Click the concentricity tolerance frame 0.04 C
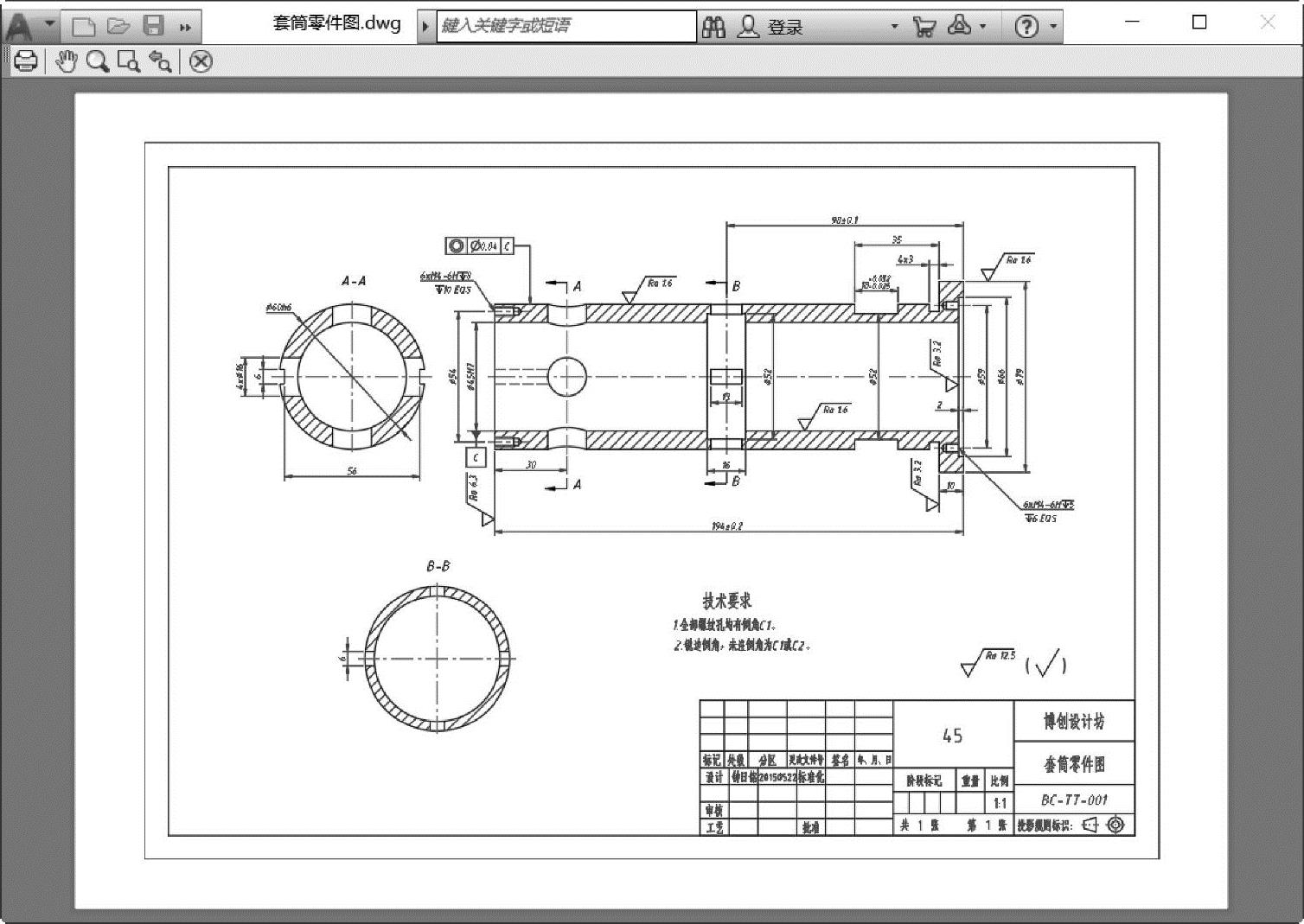This screenshot has height=924, width=1304. coord(479,246)
